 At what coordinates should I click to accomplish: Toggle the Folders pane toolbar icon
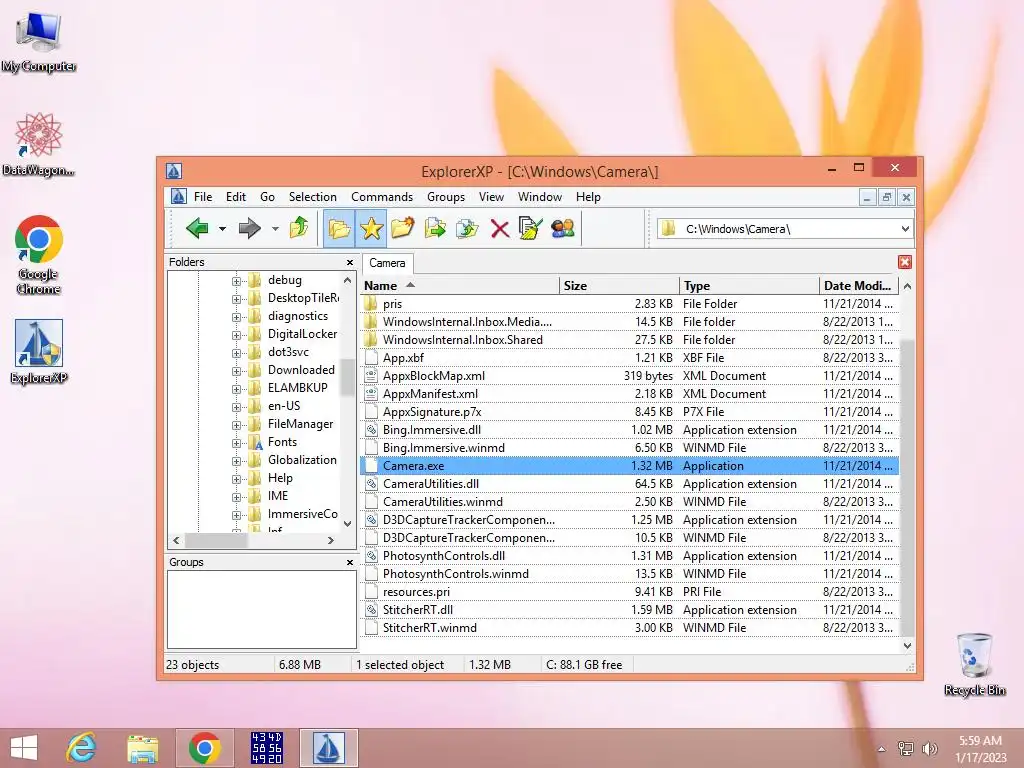click(x=339, y=229)
